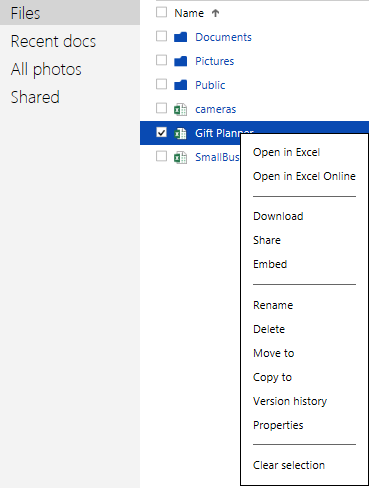Open Version history from context menu
This screenshot has width=369, height=488.
(x=290, y=401)
